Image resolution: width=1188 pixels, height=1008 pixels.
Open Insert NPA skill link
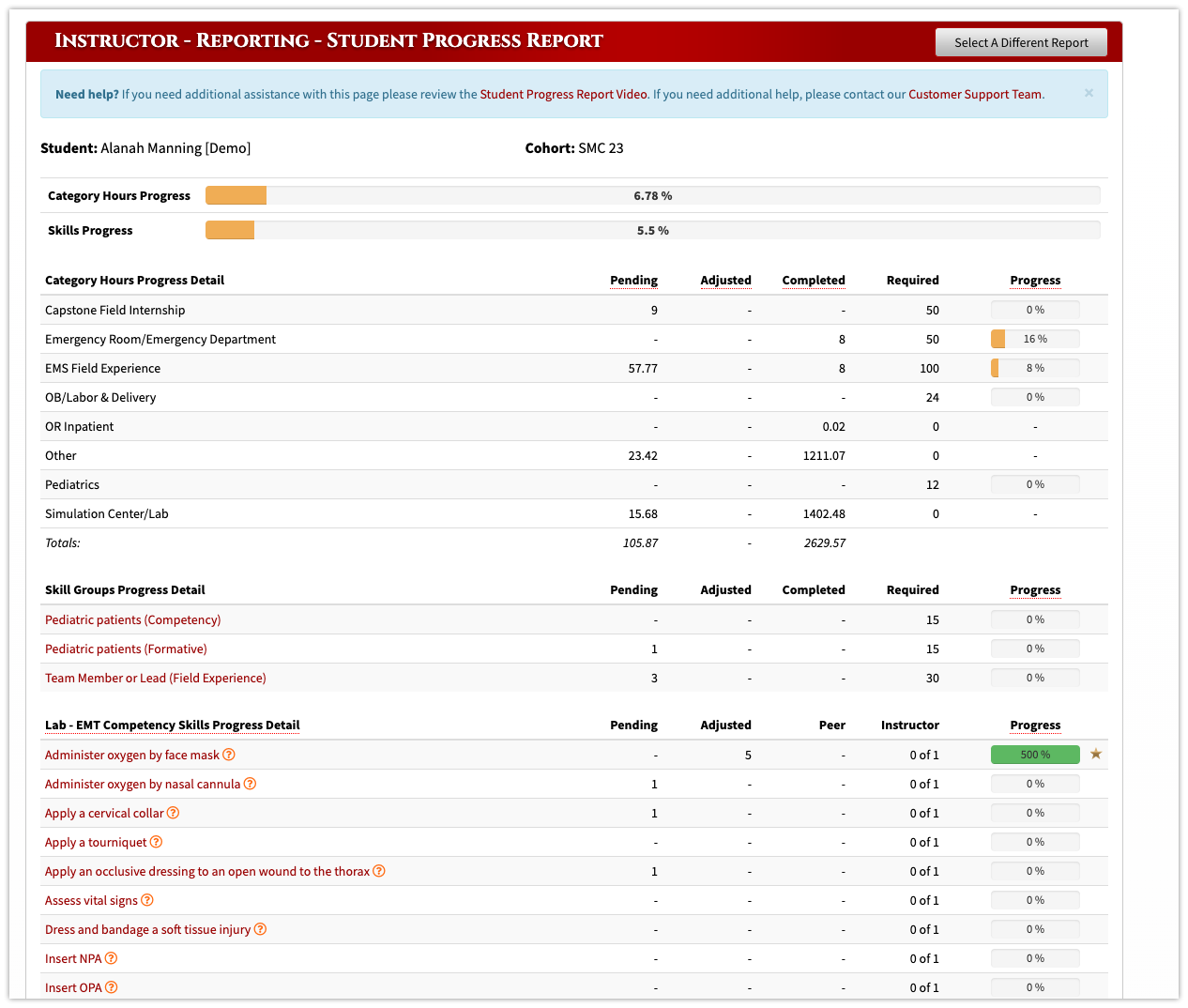coord(73,958)
